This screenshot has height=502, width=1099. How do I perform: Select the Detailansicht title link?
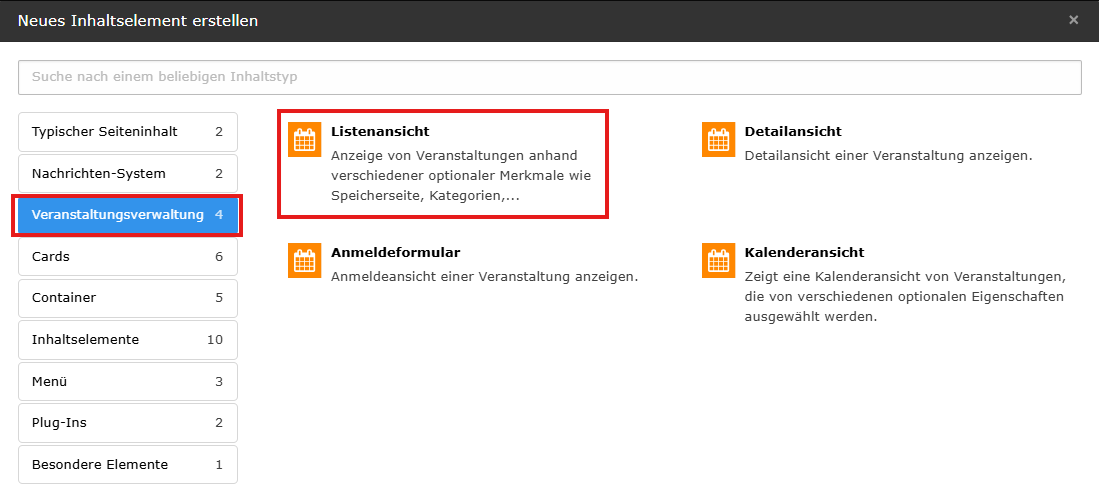[x=793, y=132]
